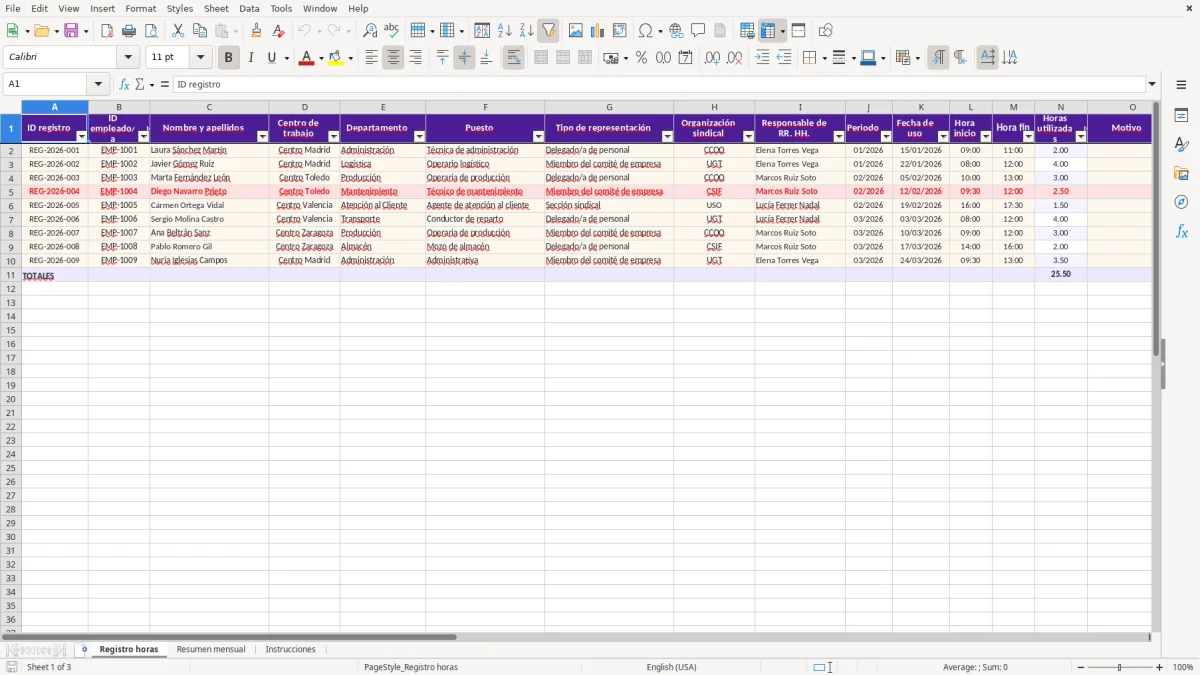Open sidebar Properties deck
This screenshot has height=675, width=1200.
tap(1182, 116)
